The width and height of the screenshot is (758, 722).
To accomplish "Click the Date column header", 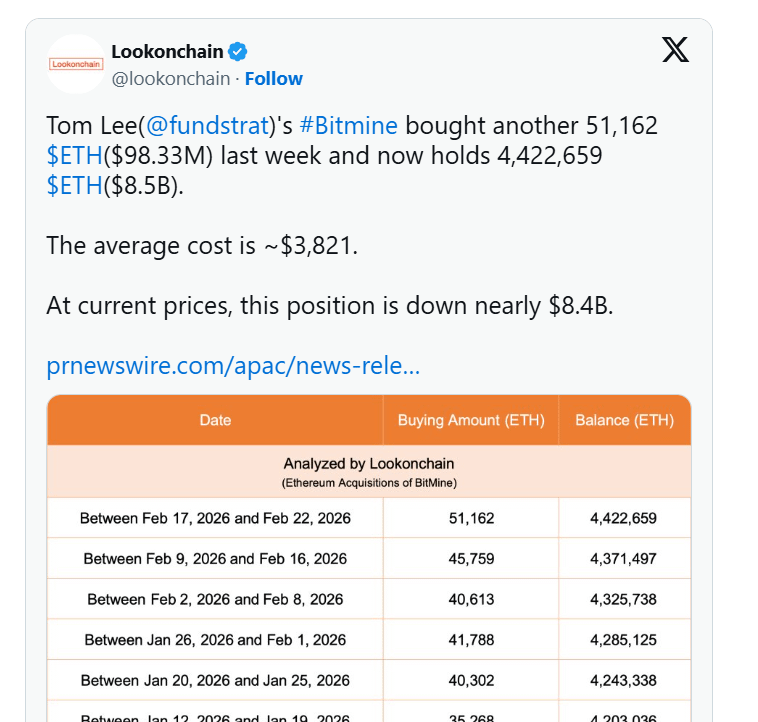I will (215, 421).
